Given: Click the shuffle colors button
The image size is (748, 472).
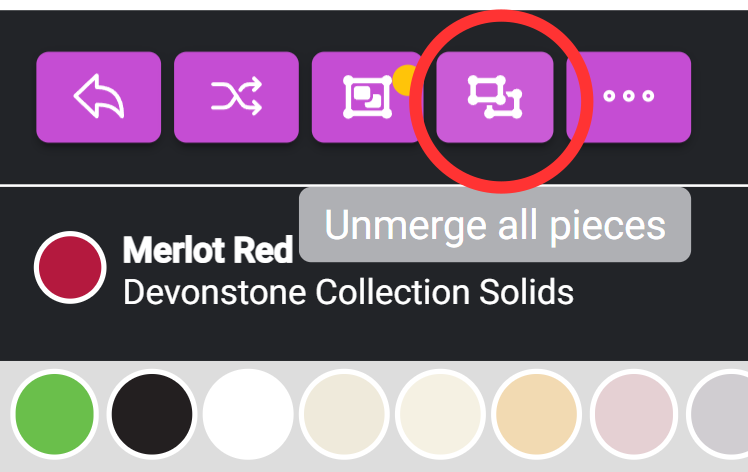Looking at the screenshot, I should coord(236,96).
